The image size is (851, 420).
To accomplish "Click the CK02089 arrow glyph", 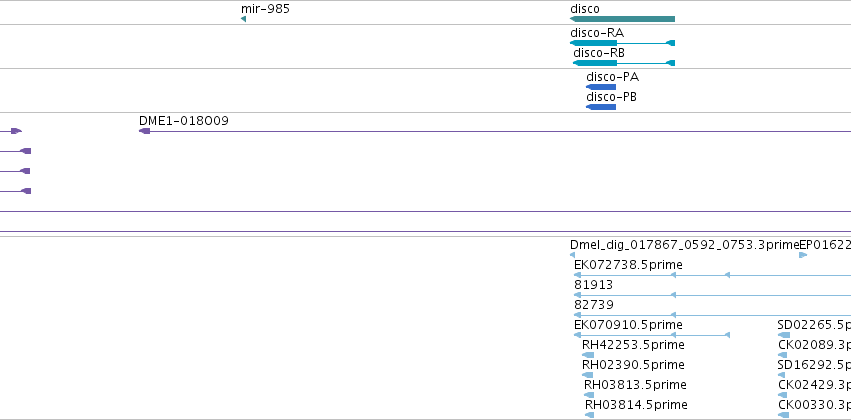I will pos(783,355).
